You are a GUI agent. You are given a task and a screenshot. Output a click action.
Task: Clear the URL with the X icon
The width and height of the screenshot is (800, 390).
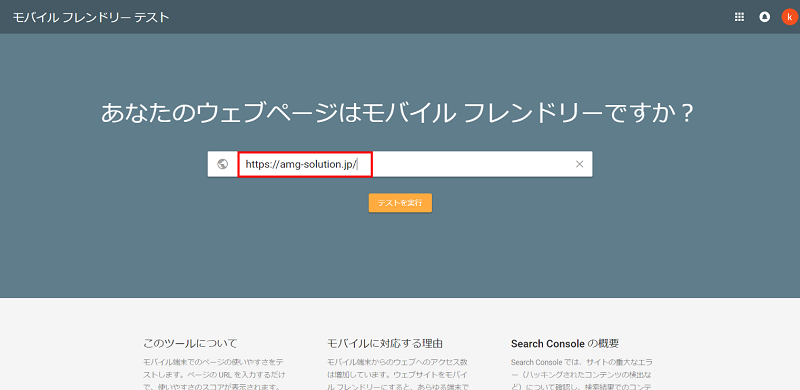[x=579, y=164]
